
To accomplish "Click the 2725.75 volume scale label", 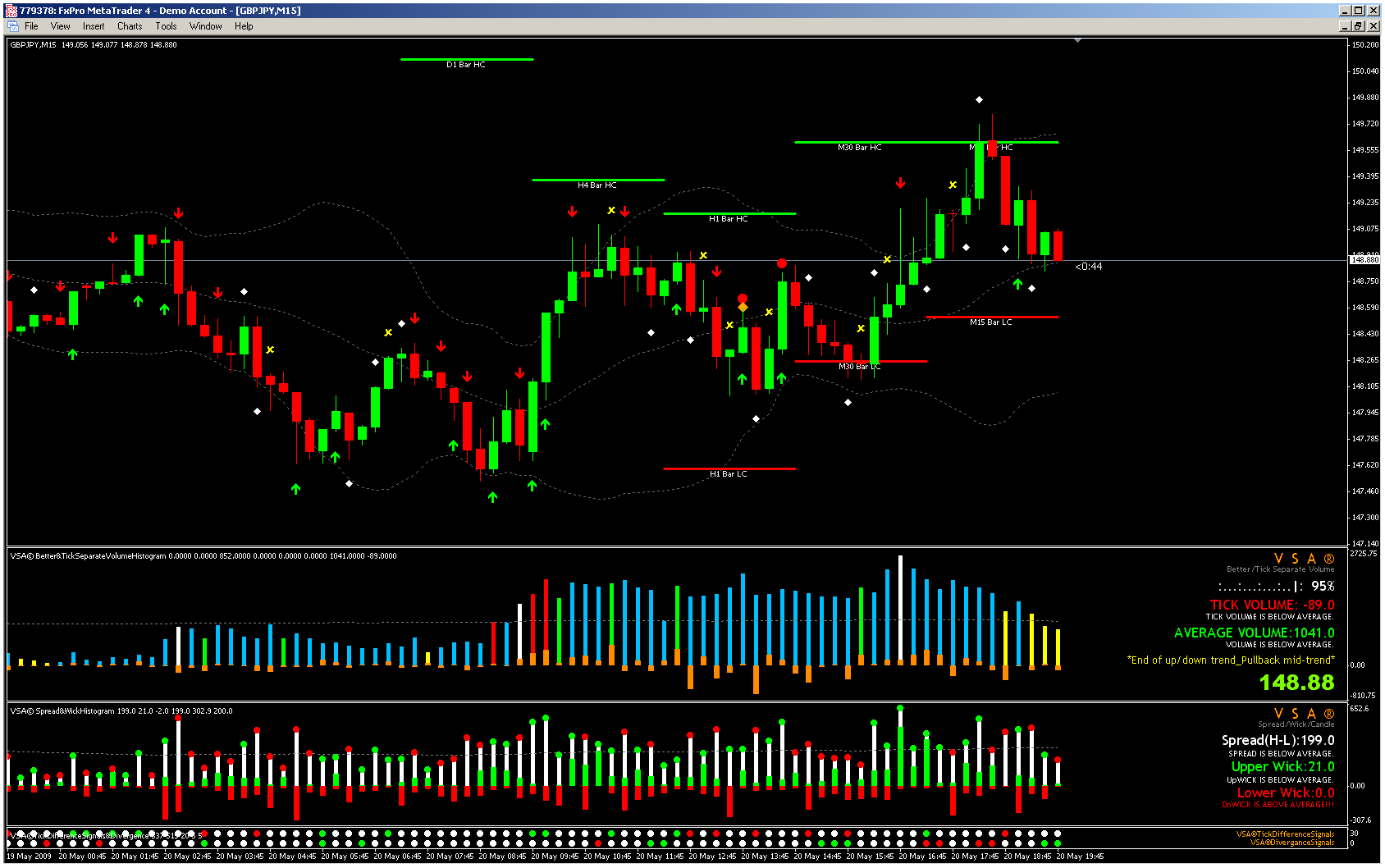I will 1364,554.
